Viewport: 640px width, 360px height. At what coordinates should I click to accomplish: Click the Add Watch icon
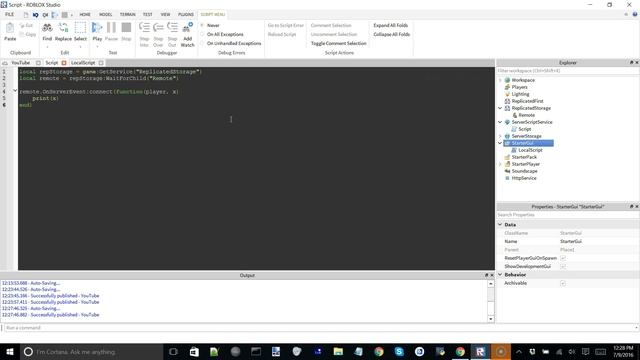point(187,28)
